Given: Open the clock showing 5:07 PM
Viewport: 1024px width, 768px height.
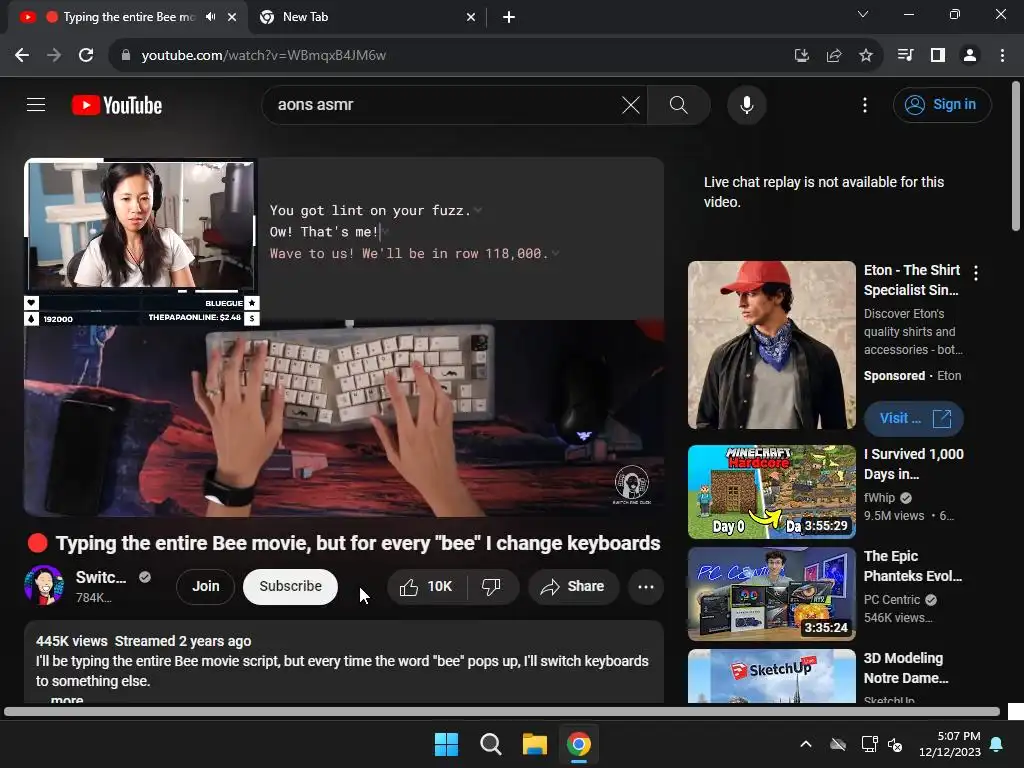Looking at the screenshot, I should 950,744.
